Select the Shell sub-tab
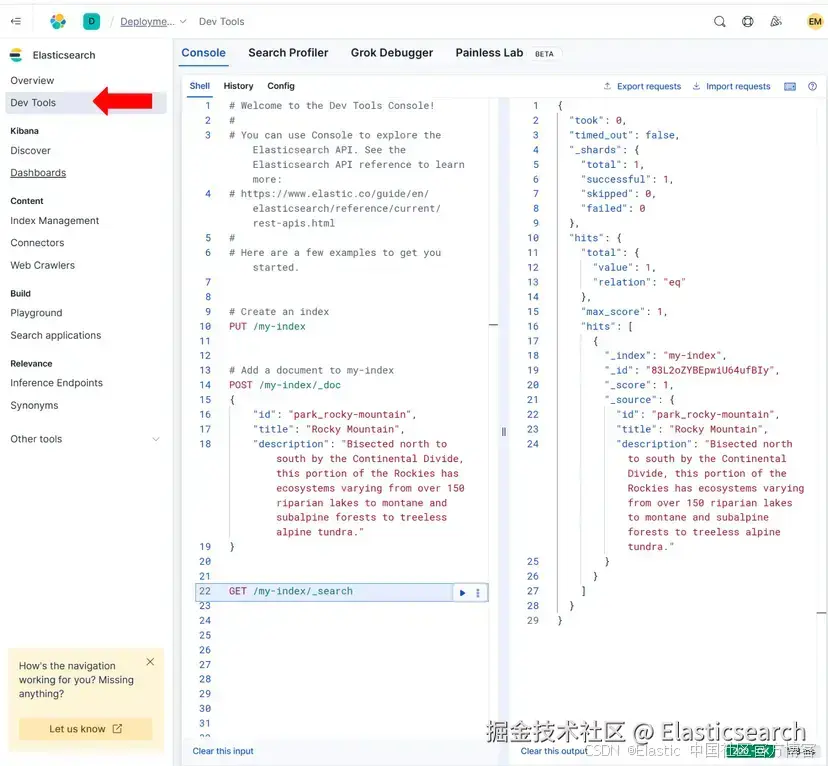828x766 pixels. 200,86
